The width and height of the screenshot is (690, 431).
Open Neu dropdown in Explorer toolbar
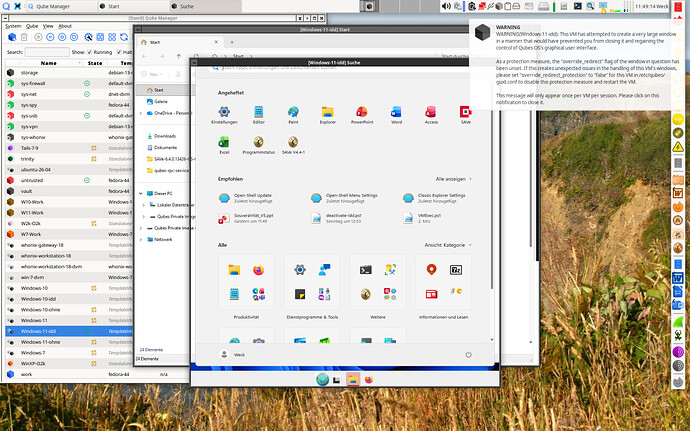(x=153, y=74)
